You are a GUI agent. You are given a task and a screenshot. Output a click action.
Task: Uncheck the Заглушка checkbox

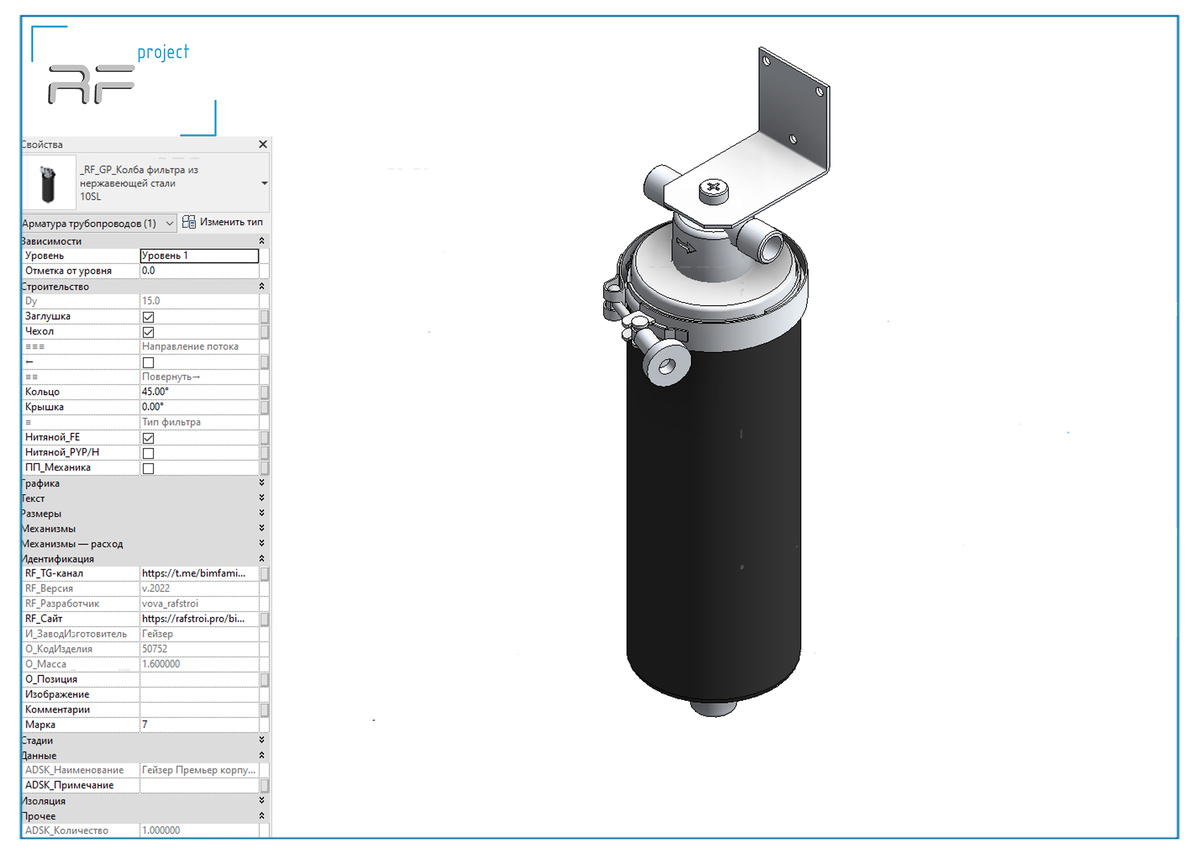tap(148, 317)
